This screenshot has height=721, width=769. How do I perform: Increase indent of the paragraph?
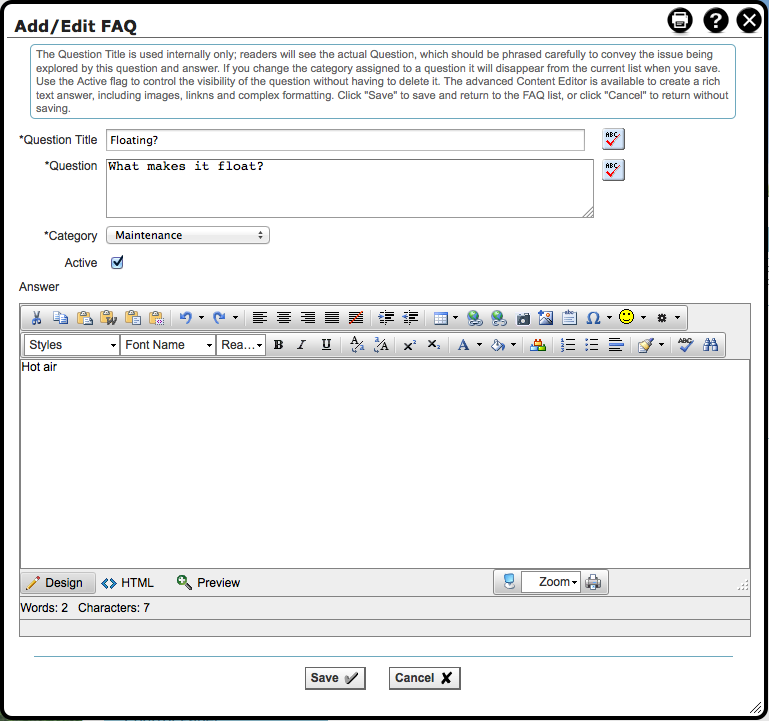click(x=386, y=318)
